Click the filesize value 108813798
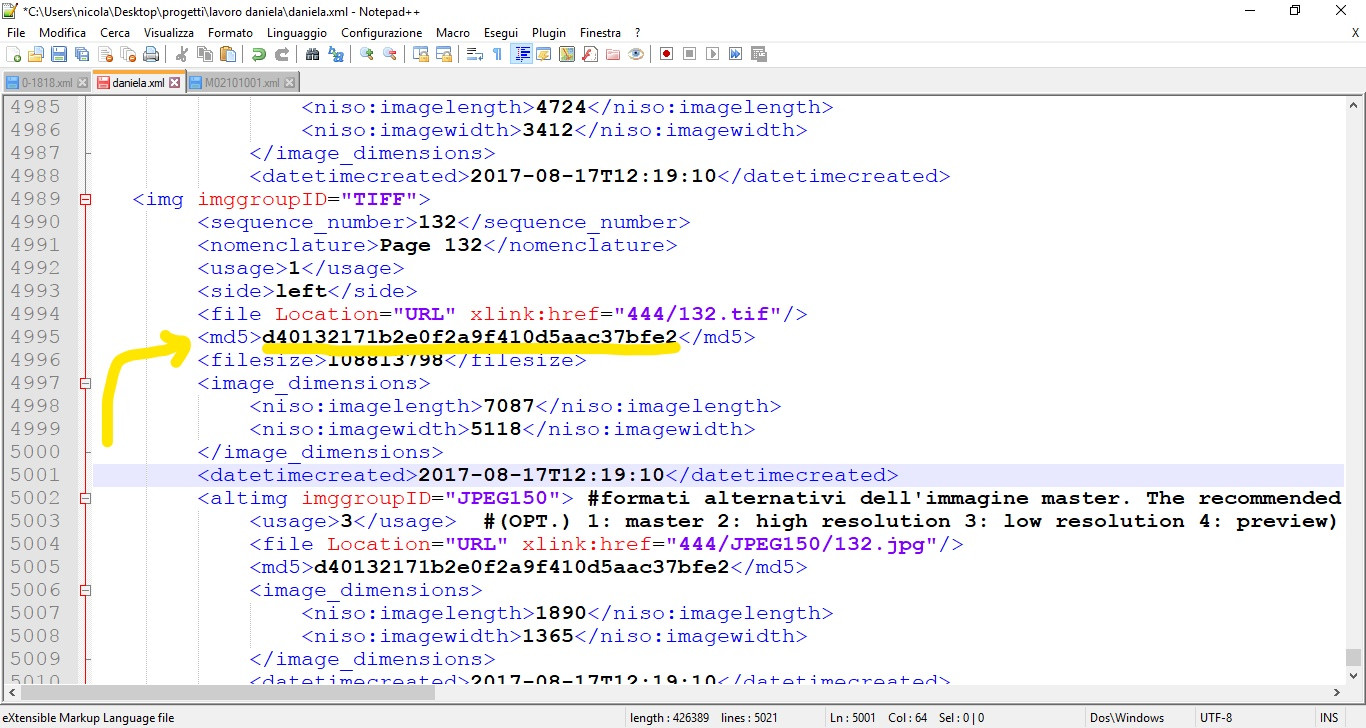 [385, 360]
